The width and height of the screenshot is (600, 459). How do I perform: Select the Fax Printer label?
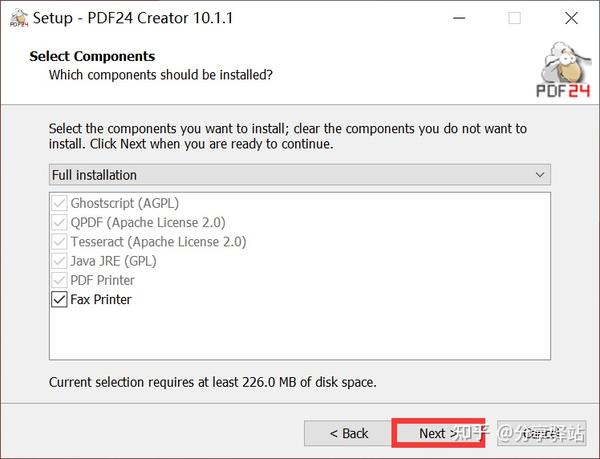pyautogui.click(x=101, y=299)
